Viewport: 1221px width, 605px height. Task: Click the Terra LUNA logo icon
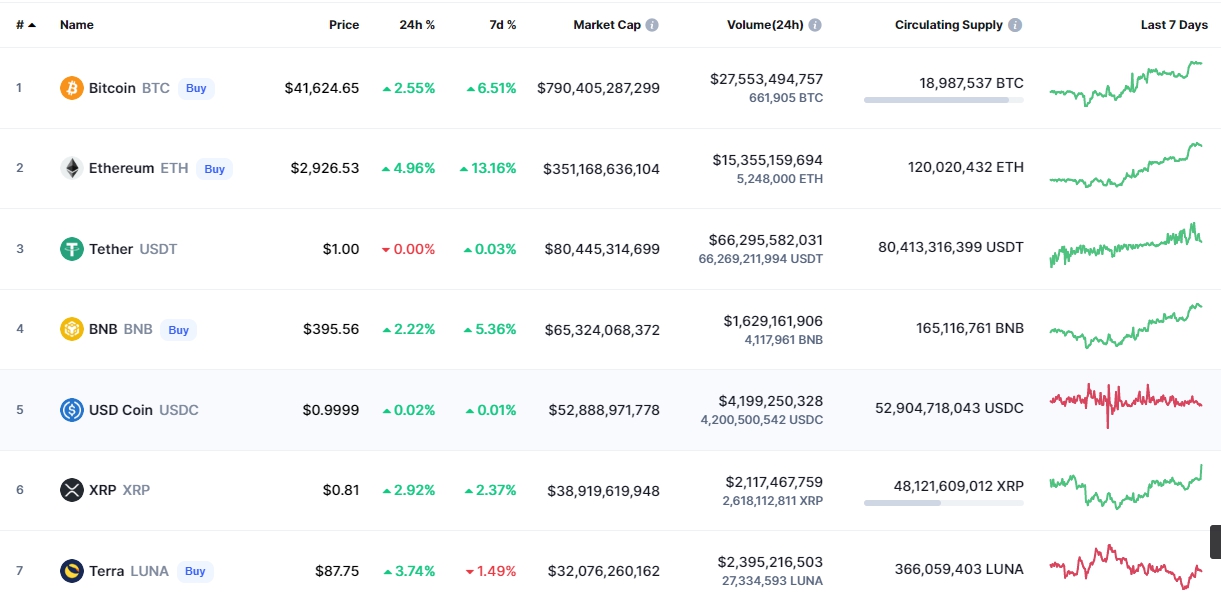71,571
